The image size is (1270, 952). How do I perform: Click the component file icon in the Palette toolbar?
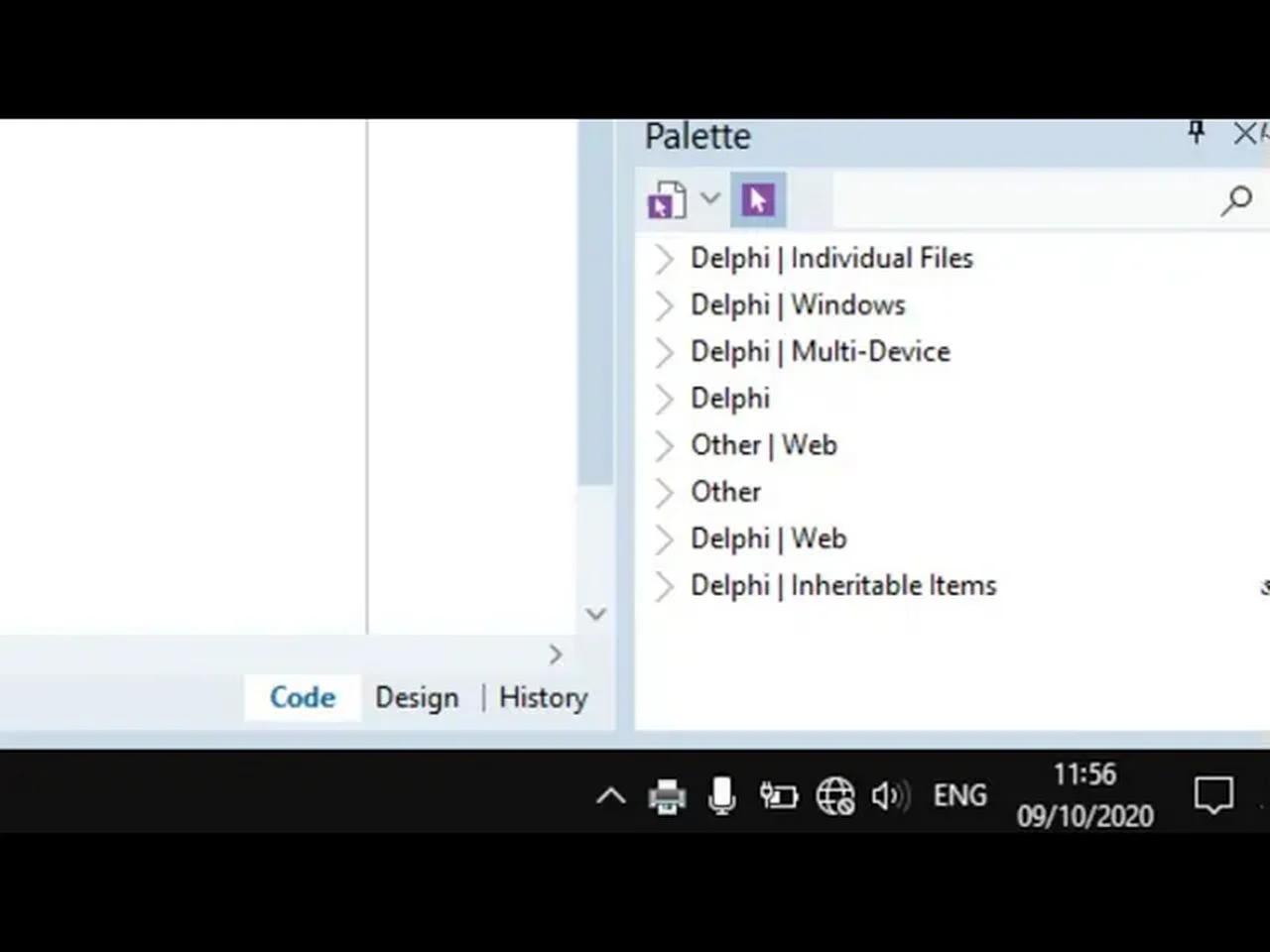click(666, 198)
